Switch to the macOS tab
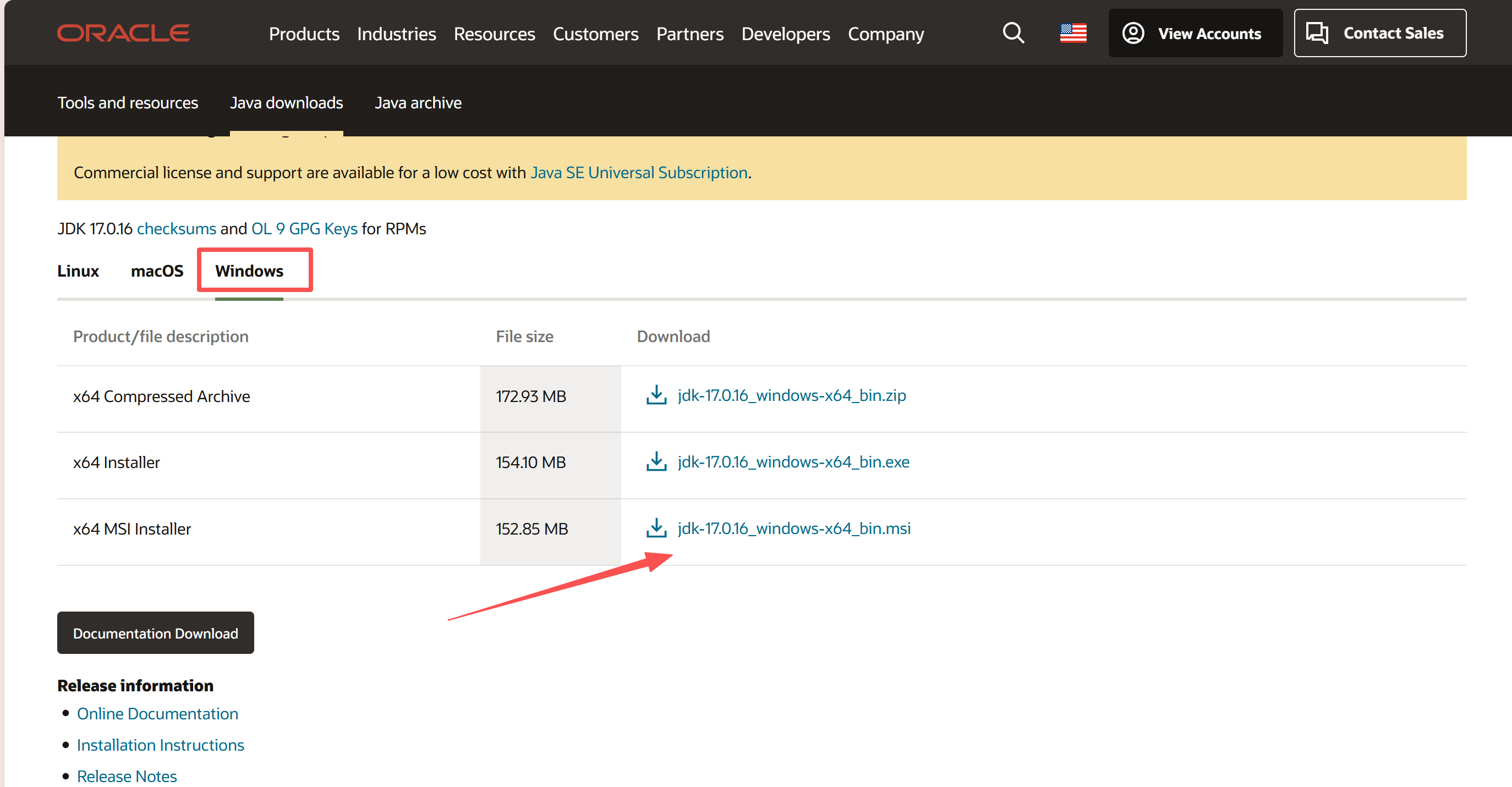Viewport: 1512px width, 787px height. (157, 271)
